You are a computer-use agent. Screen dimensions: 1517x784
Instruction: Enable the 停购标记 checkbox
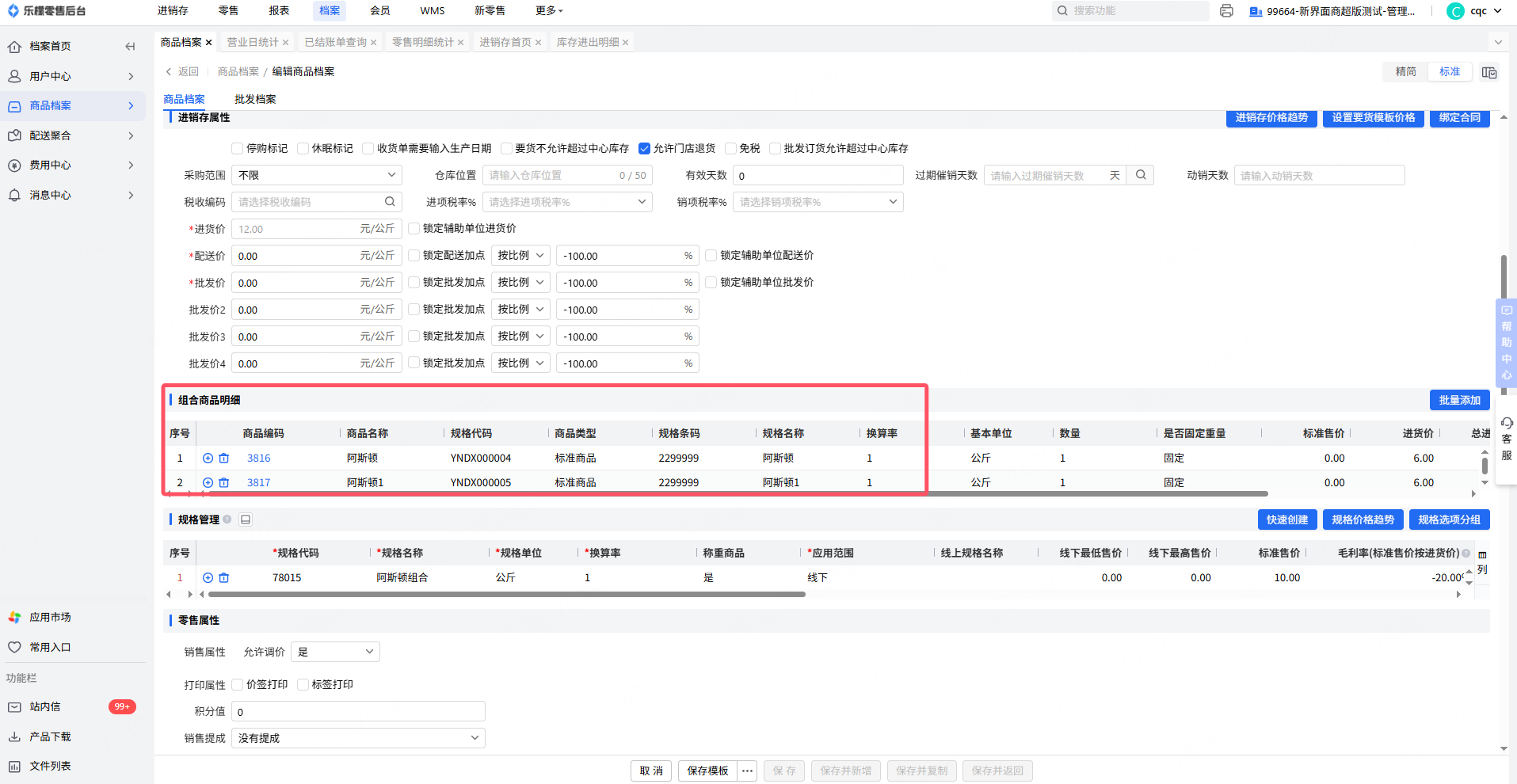point(238,149)
